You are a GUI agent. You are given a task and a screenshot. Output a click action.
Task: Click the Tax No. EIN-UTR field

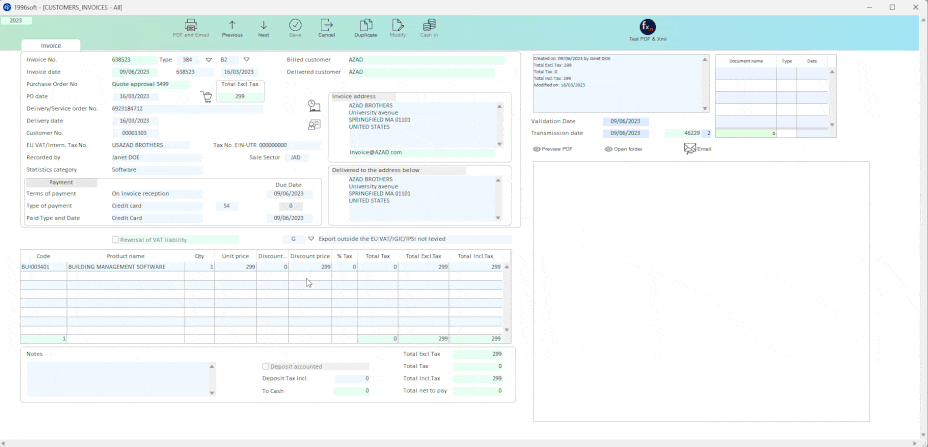tap(289, 146)
